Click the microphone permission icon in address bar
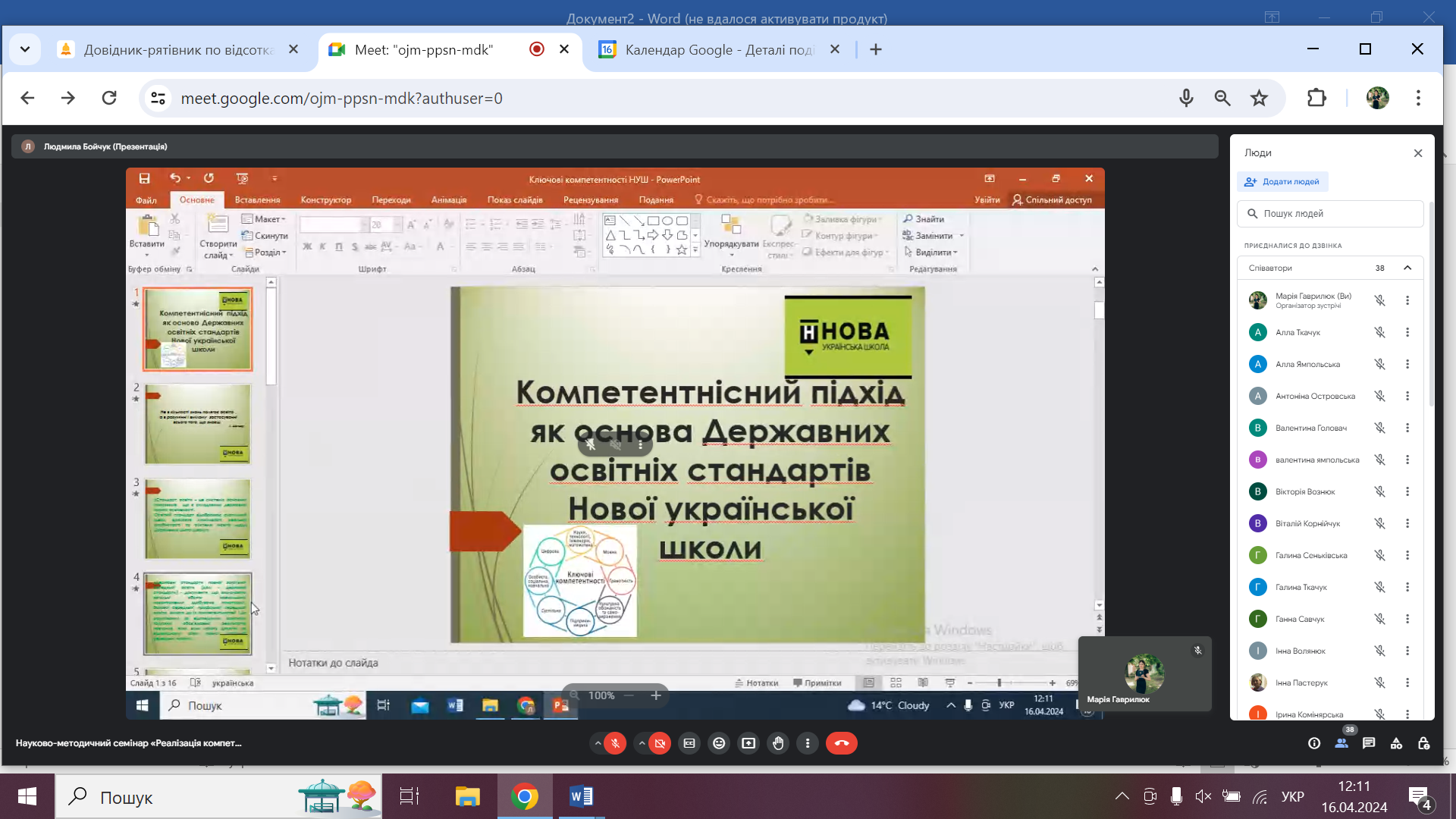1456x819 pixels. [x=1187, y=98]
